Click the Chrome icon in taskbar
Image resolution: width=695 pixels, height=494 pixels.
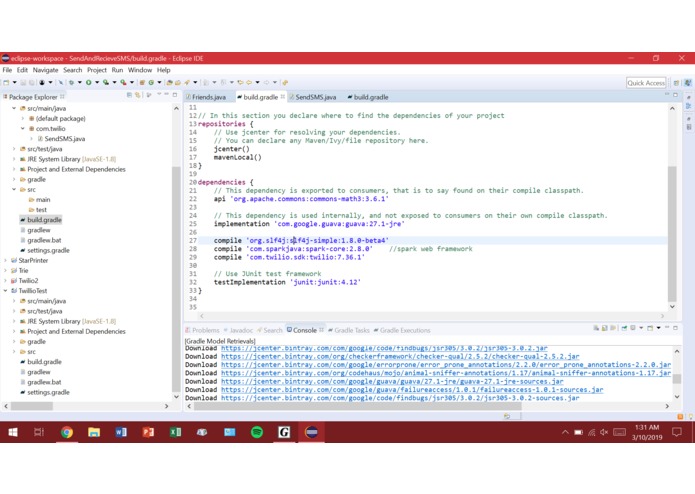point(67,432)
